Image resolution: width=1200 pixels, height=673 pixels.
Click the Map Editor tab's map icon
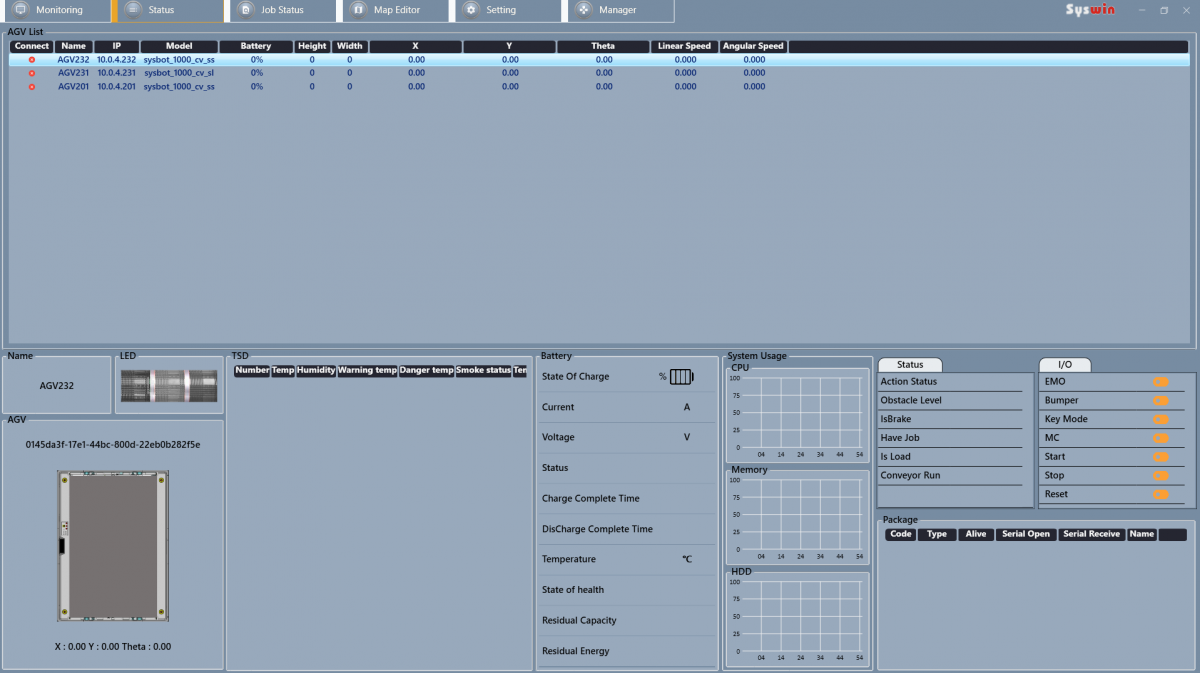(x=359, y=10)
